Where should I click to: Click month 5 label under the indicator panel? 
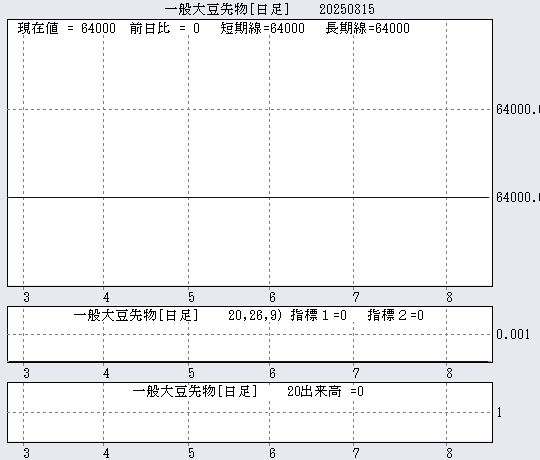(x=191, y=373)
